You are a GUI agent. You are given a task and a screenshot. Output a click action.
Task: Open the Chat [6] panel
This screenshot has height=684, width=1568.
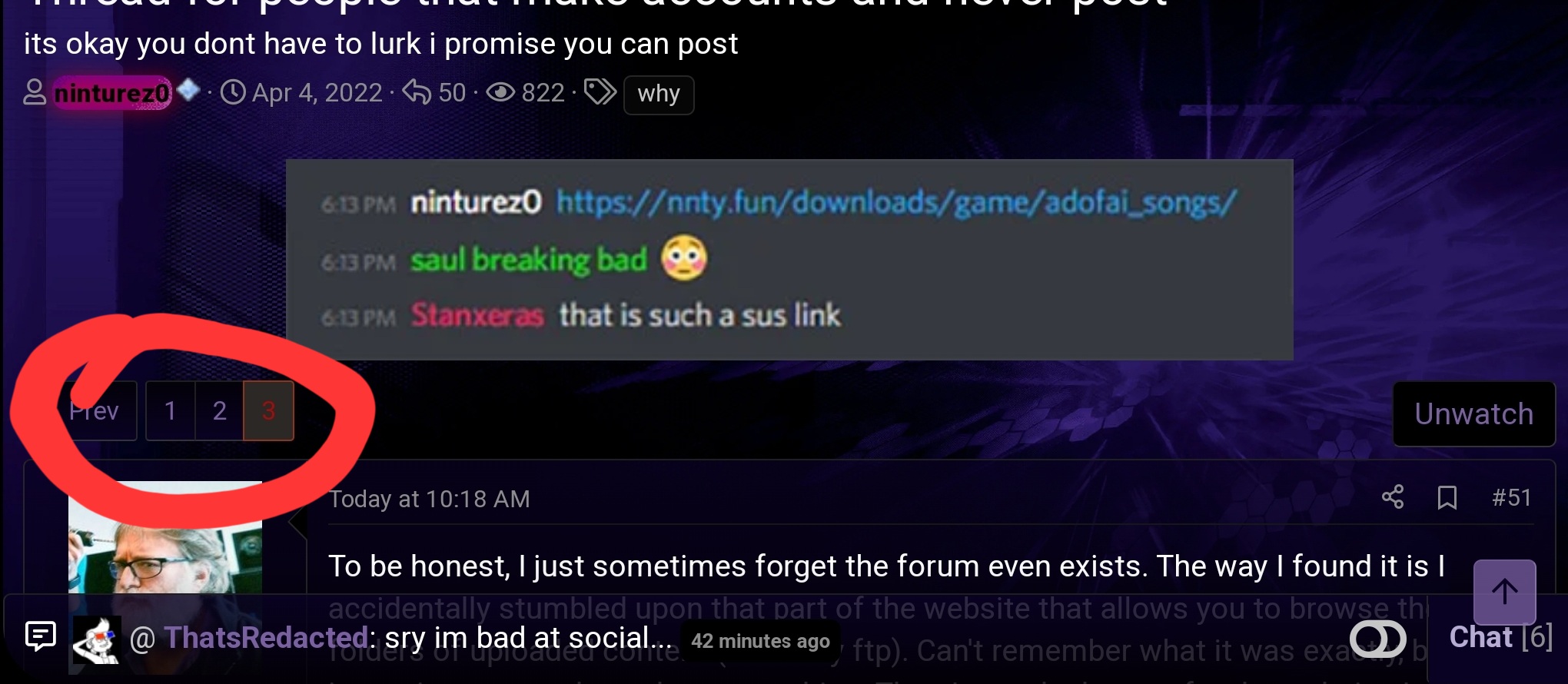click(1500, 637)
